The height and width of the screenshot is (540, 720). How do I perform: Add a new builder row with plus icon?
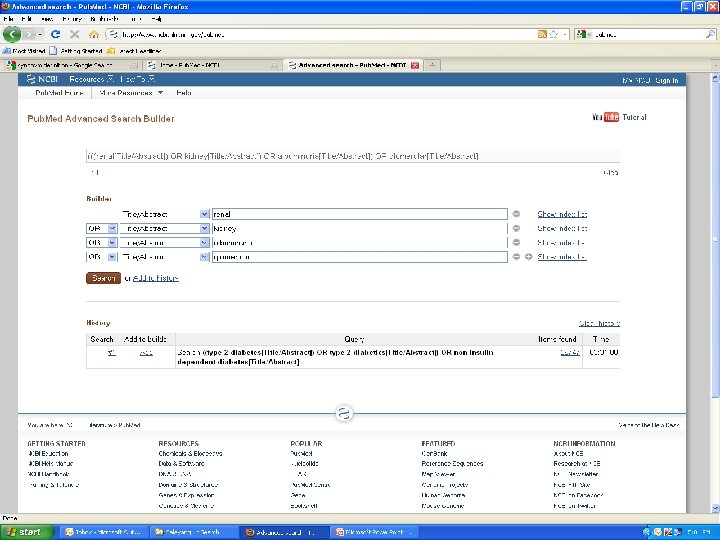click(x=529, y=257)
